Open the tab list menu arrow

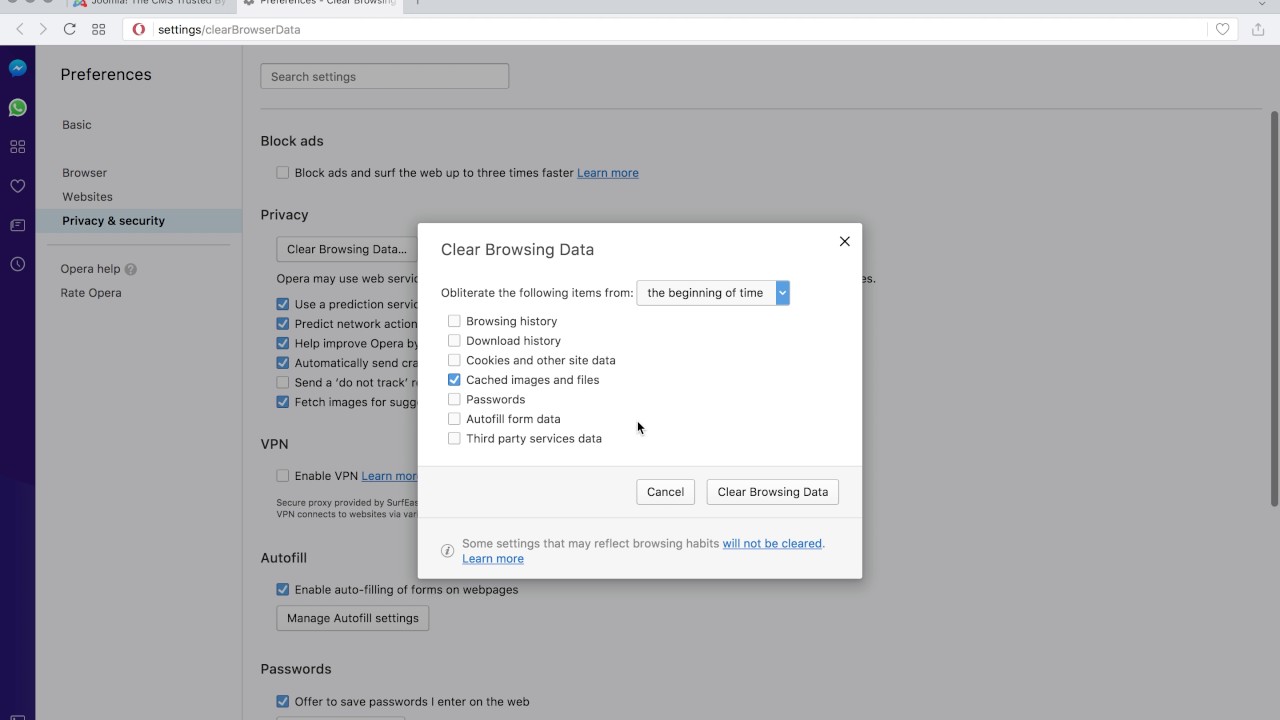[x=1262, y=4]
